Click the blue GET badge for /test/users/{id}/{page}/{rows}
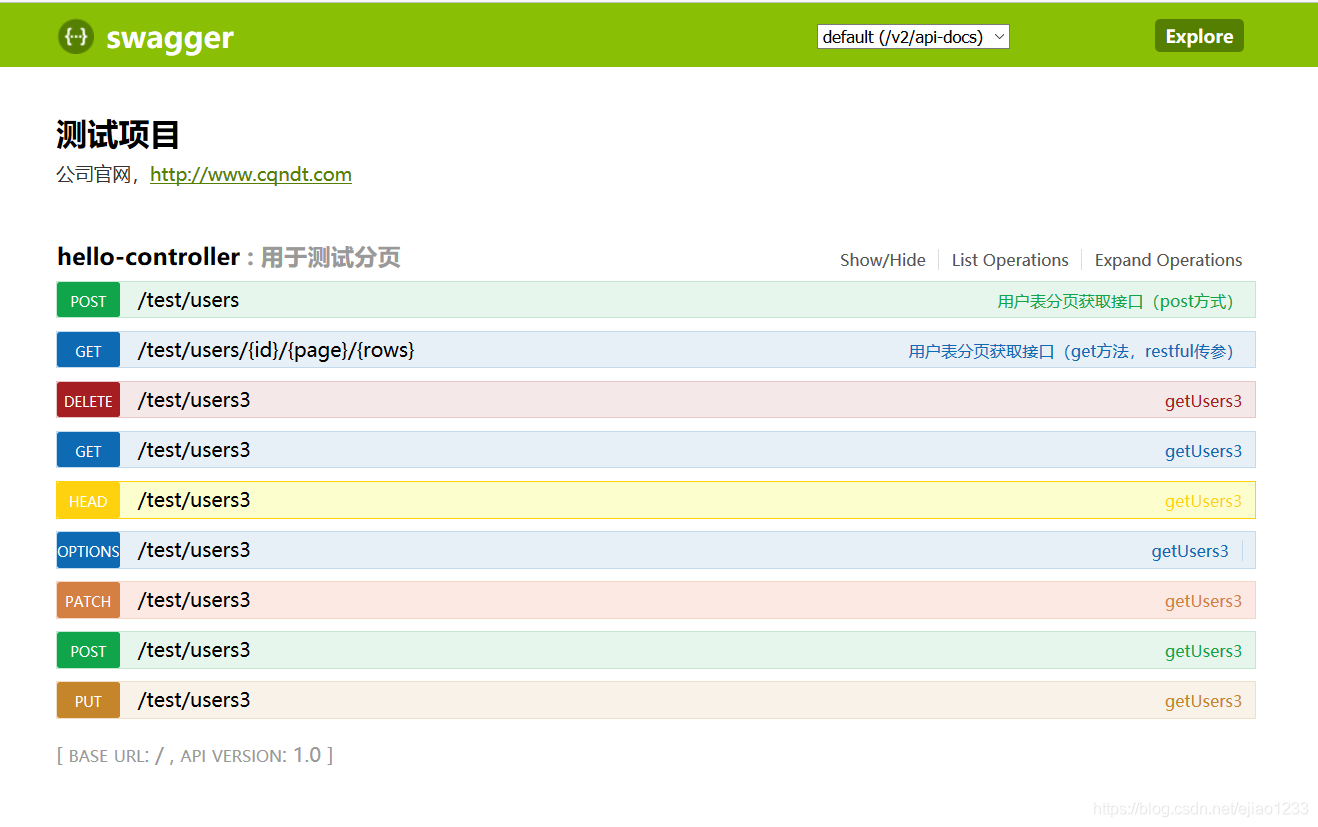Screen dimensions: 1318x827 pos(87,350)
